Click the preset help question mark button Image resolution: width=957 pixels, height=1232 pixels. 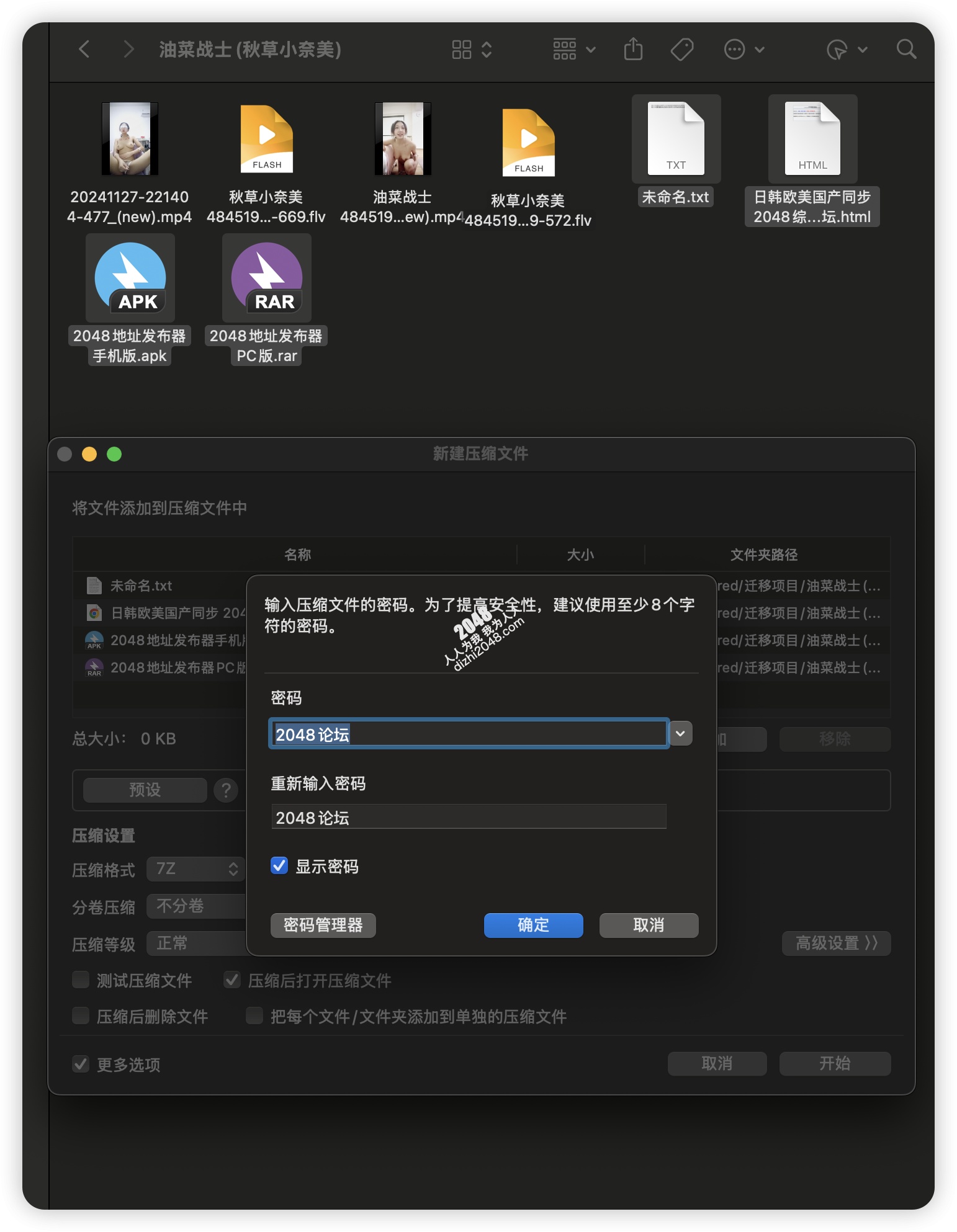tap(226, 790)
